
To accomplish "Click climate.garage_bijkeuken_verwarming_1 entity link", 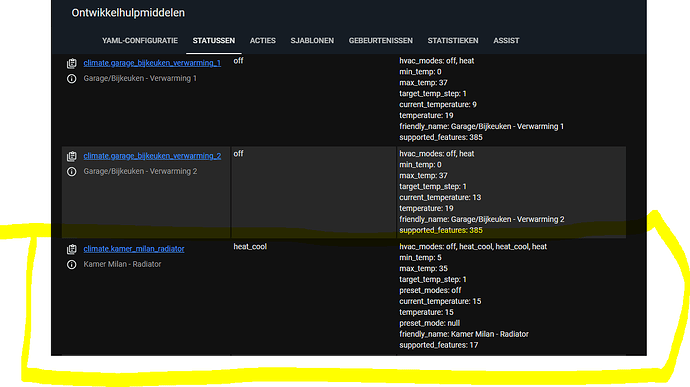I will (x=152, y=63).
